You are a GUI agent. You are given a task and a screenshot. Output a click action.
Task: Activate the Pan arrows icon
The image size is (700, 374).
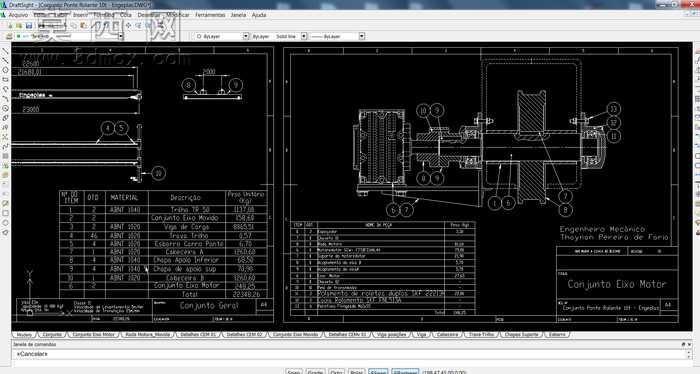coord(129,25)
